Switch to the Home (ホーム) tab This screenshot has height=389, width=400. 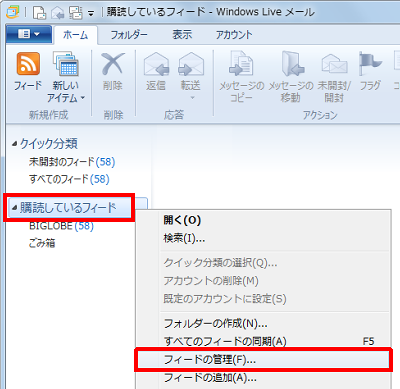pos(75,35)
